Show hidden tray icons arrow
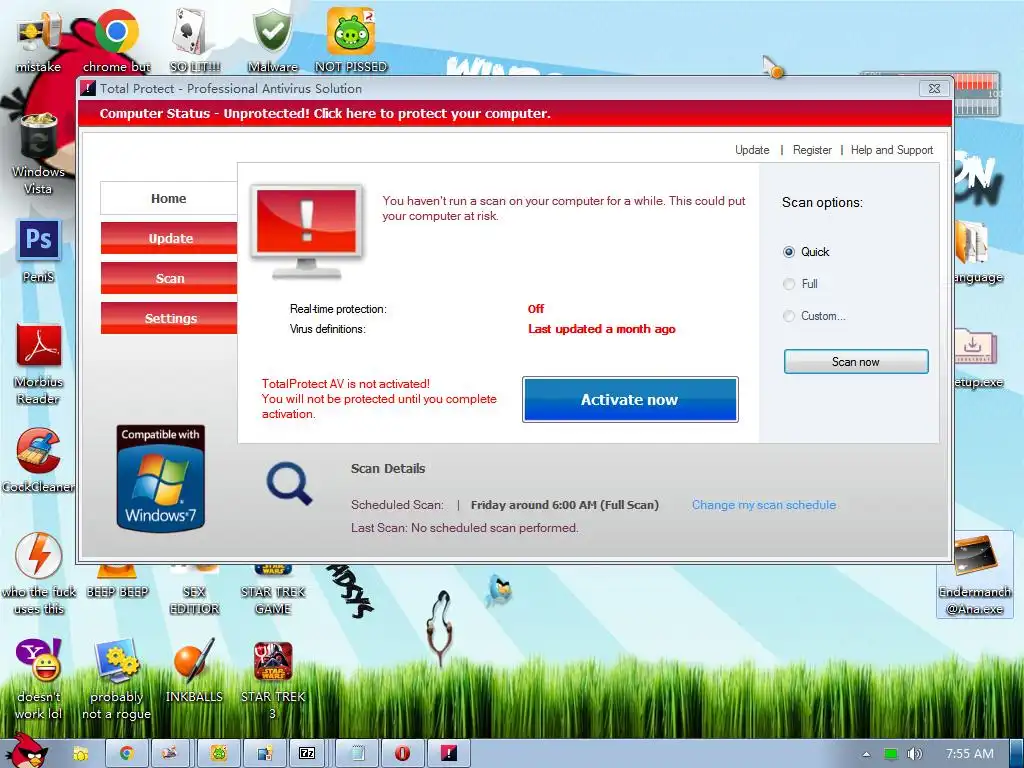The width and height of the screenshot is (1024, 768). pos(866,754)
